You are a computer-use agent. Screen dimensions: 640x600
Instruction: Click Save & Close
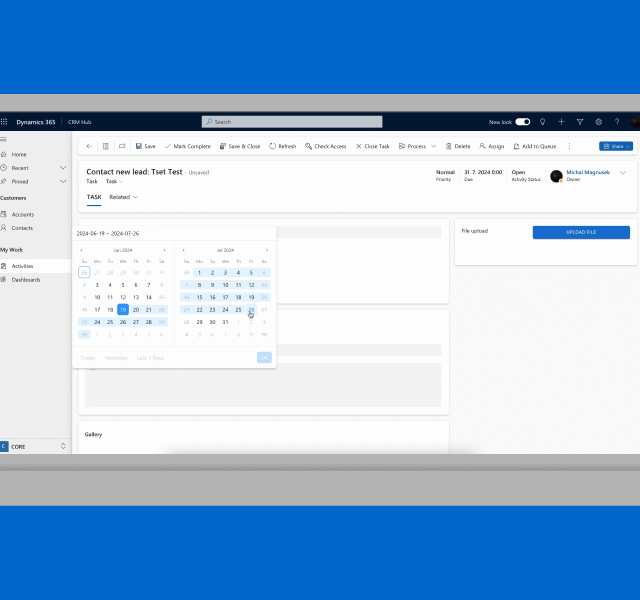coord(240,146)
